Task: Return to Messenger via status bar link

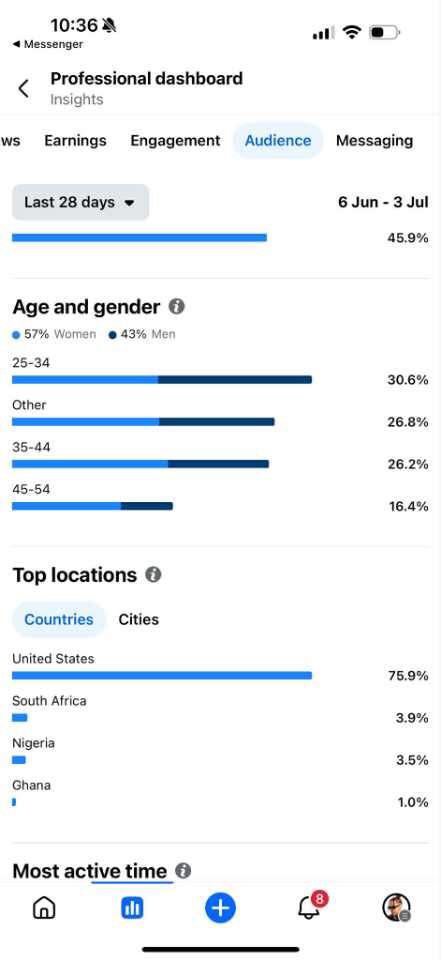Action: pyautogui.click(x=48, y=44)
